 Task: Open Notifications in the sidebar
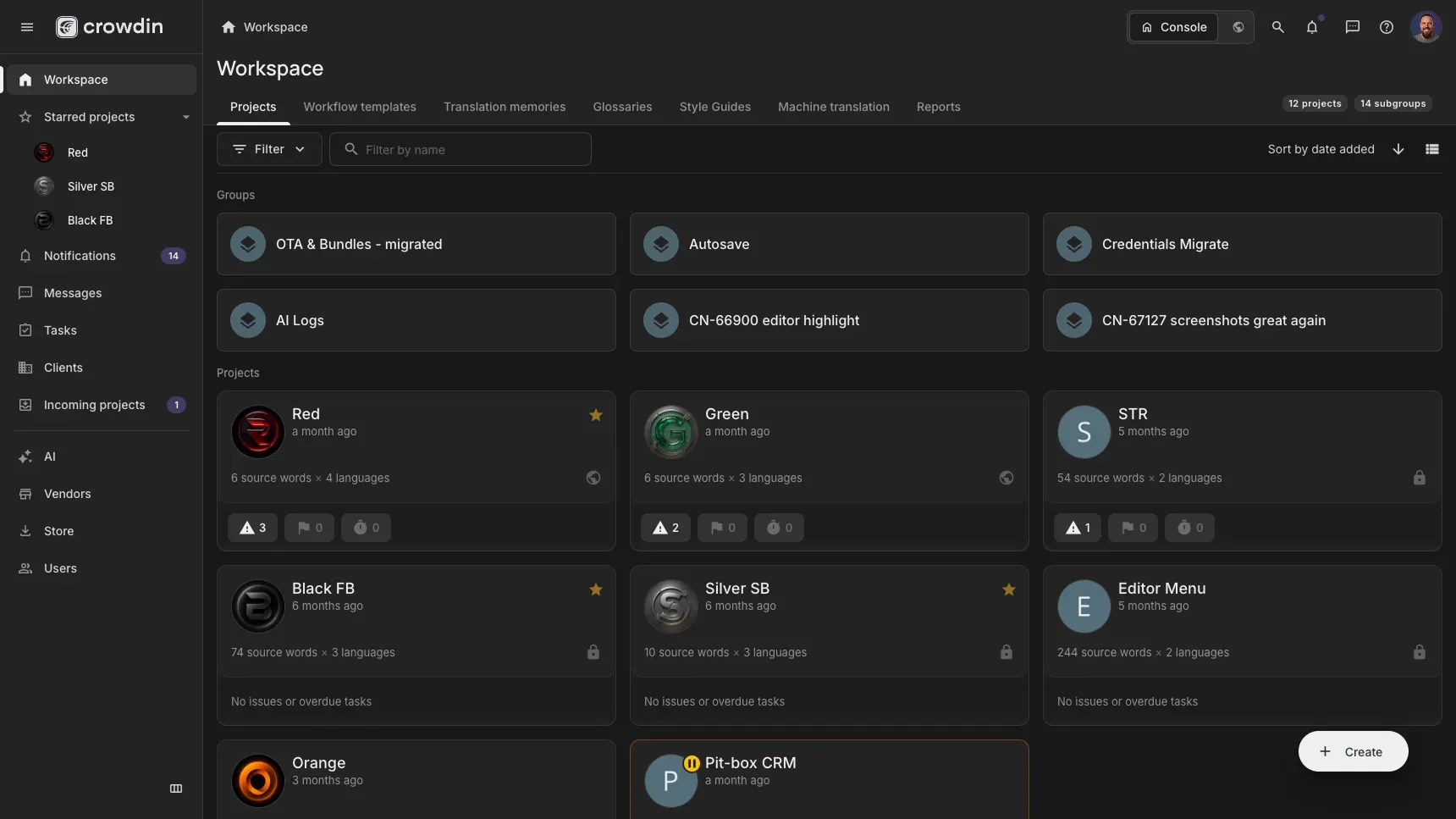pyautogui.click(x=100, y=256)
